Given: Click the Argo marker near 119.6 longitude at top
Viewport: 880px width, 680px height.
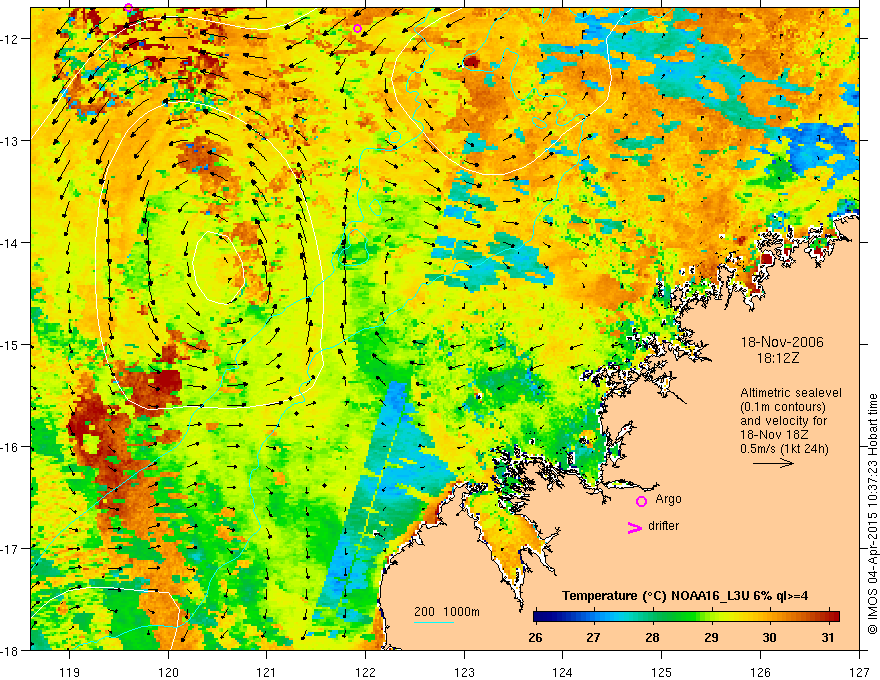Looking at the screenshot, I should 129,8.
